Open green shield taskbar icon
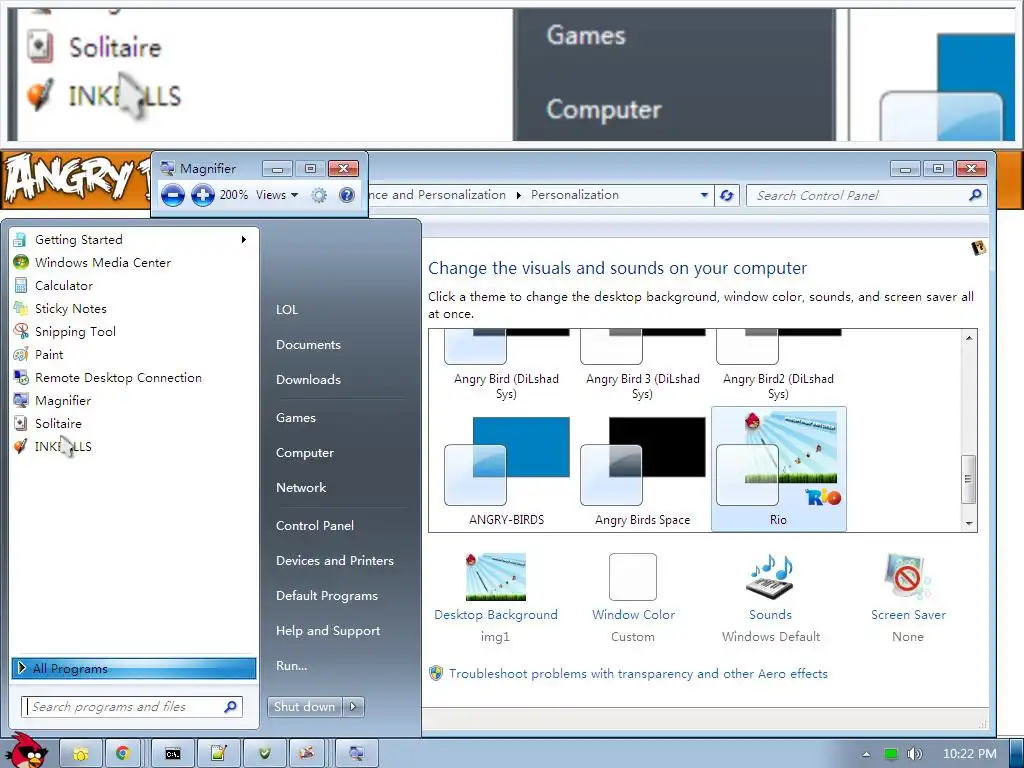 click(x=264, y=754)
